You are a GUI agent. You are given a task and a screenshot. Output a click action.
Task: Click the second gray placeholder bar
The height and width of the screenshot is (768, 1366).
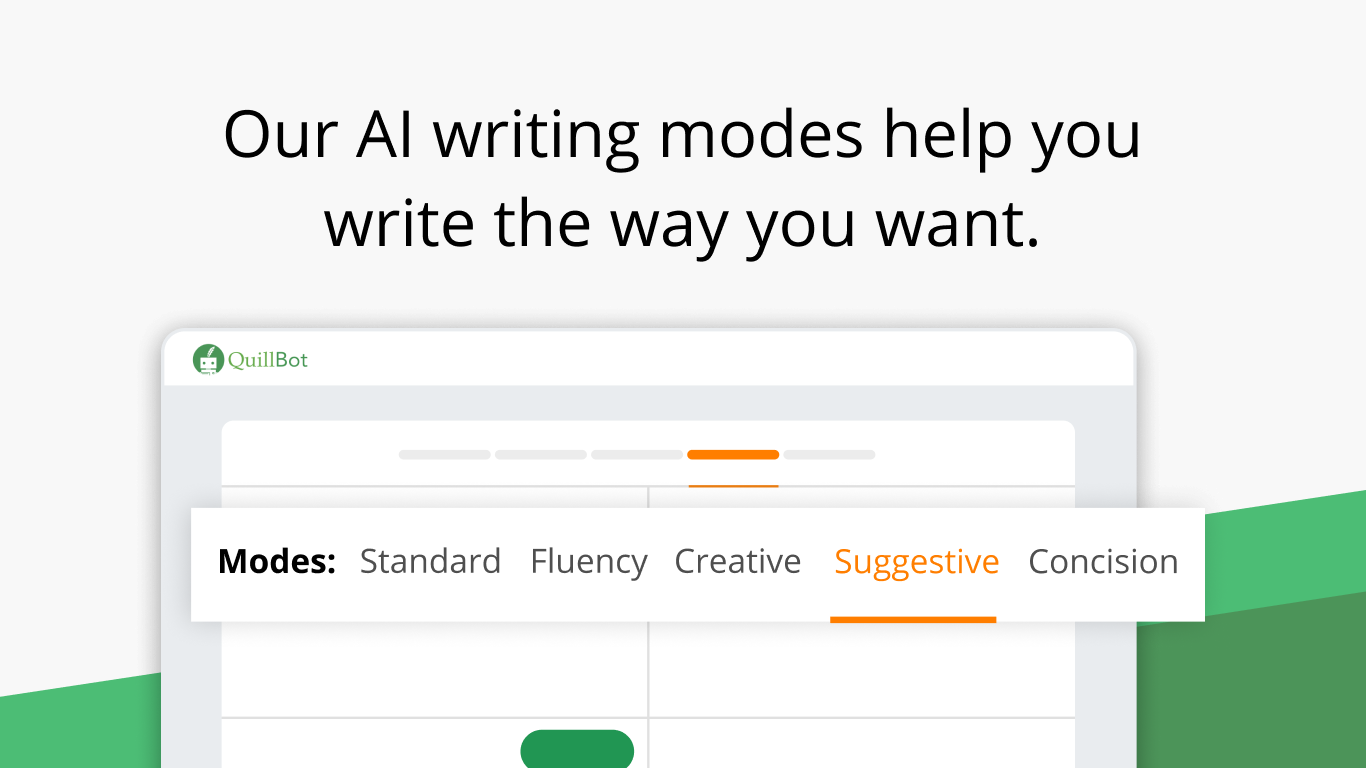point(541,455)
